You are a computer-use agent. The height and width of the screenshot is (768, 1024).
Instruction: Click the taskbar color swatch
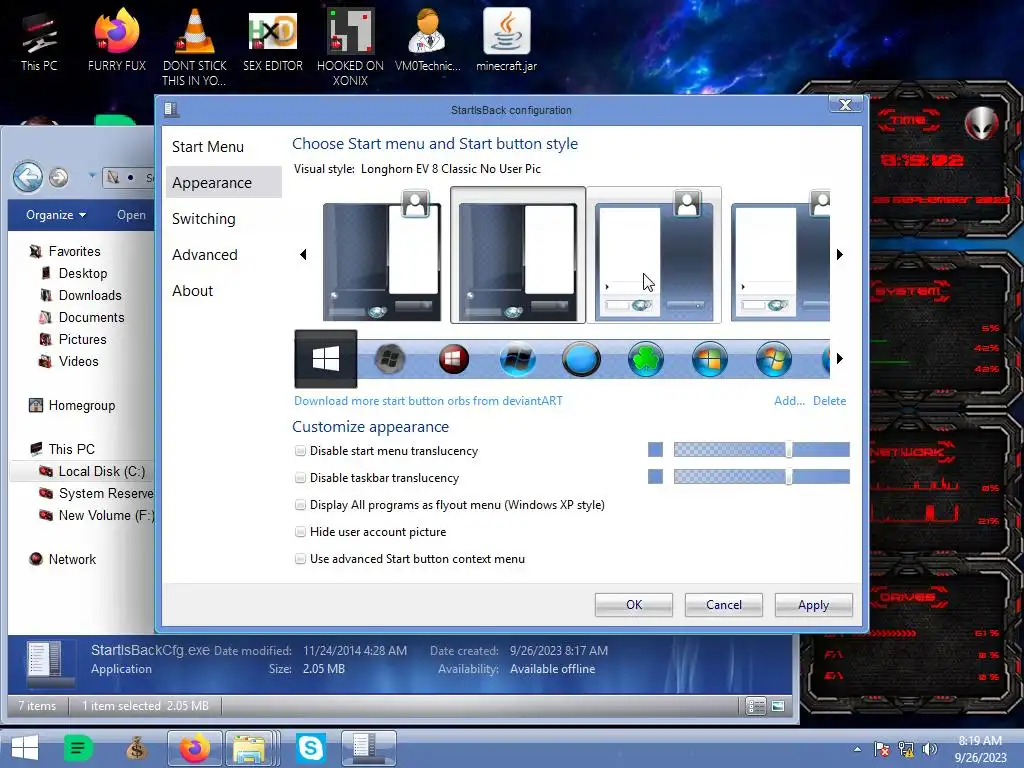coord(655,477)
